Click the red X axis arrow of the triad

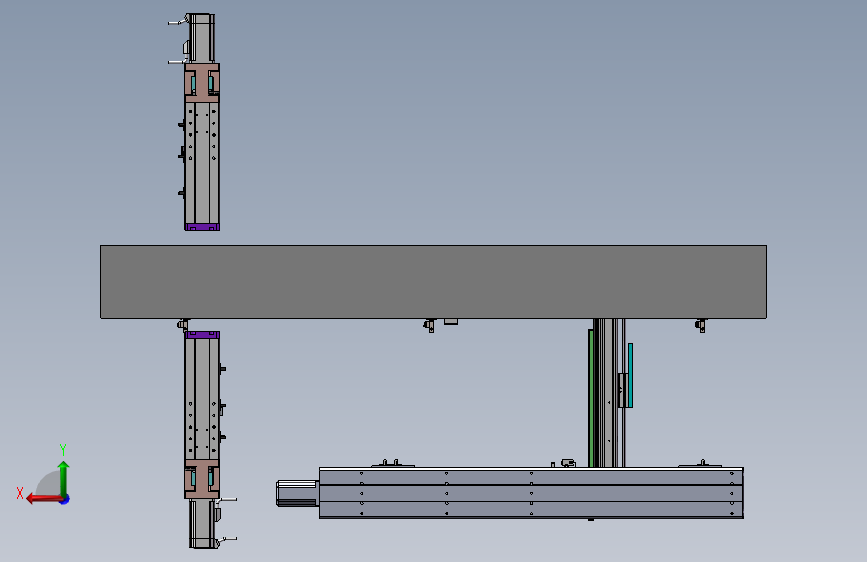pos(43,499)
